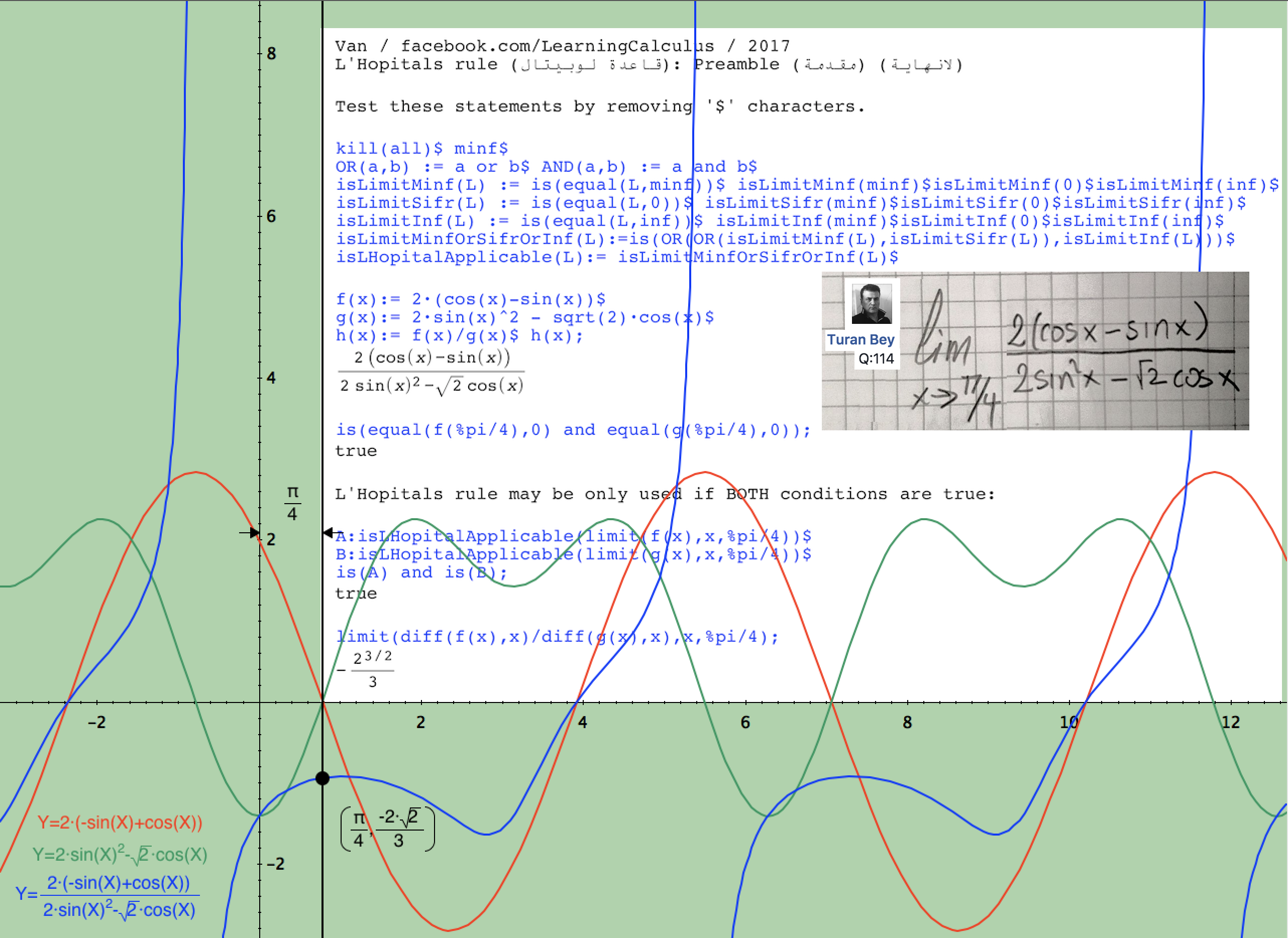Click the y-axis tick label 8
Viewport: 1288px width, 938px height.
[271, 54]
